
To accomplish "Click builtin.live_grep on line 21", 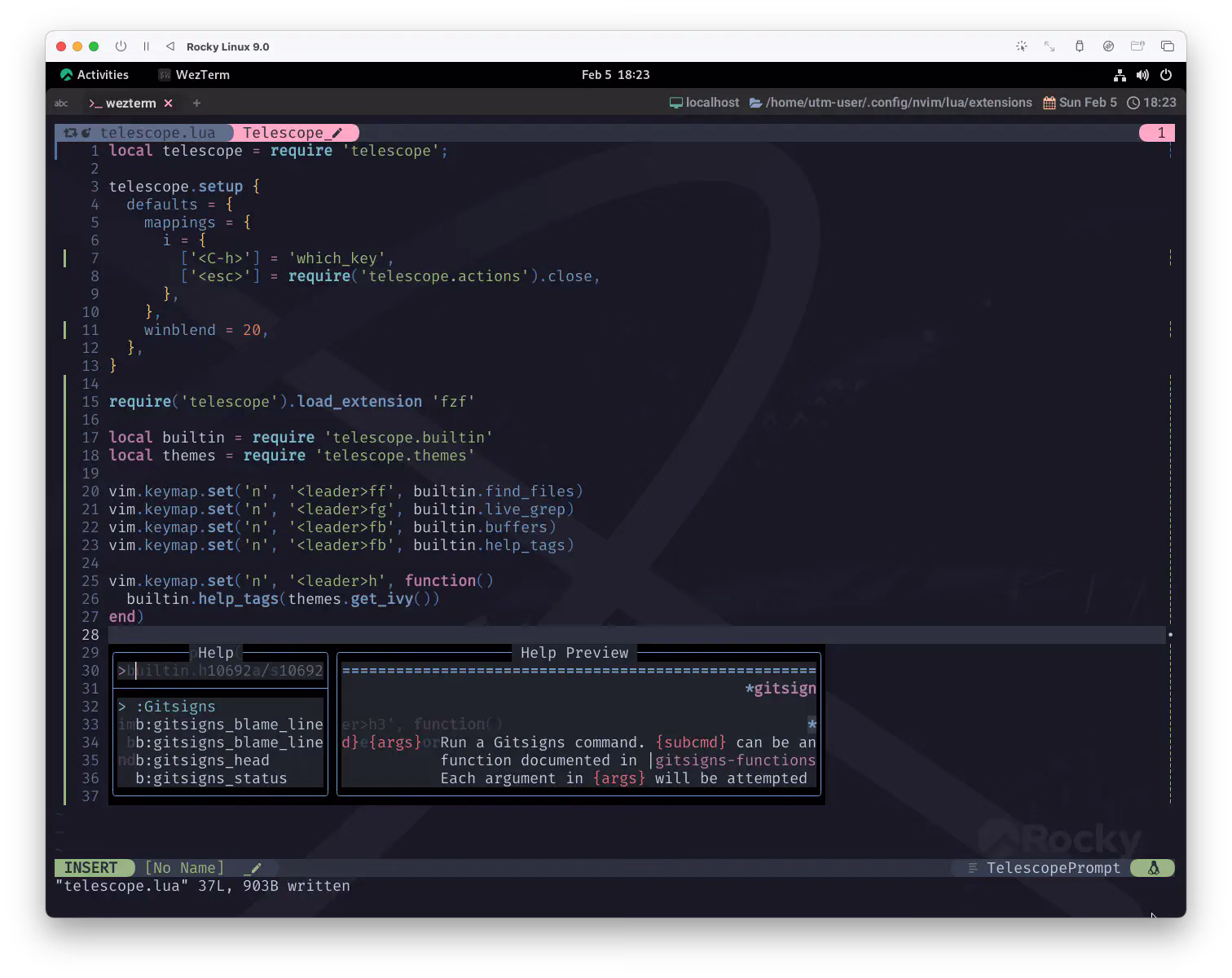I will [x=490, y=509].
